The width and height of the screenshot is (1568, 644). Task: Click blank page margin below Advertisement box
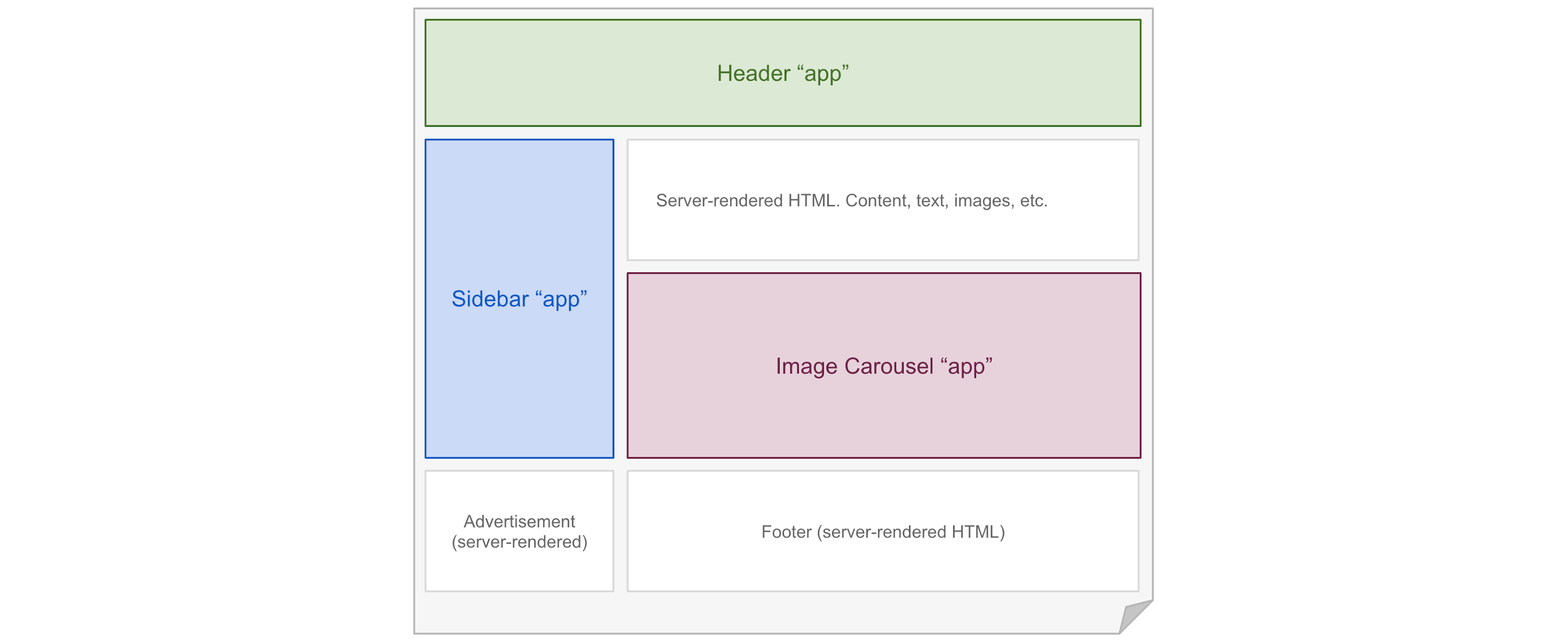(x=518, y=612)
